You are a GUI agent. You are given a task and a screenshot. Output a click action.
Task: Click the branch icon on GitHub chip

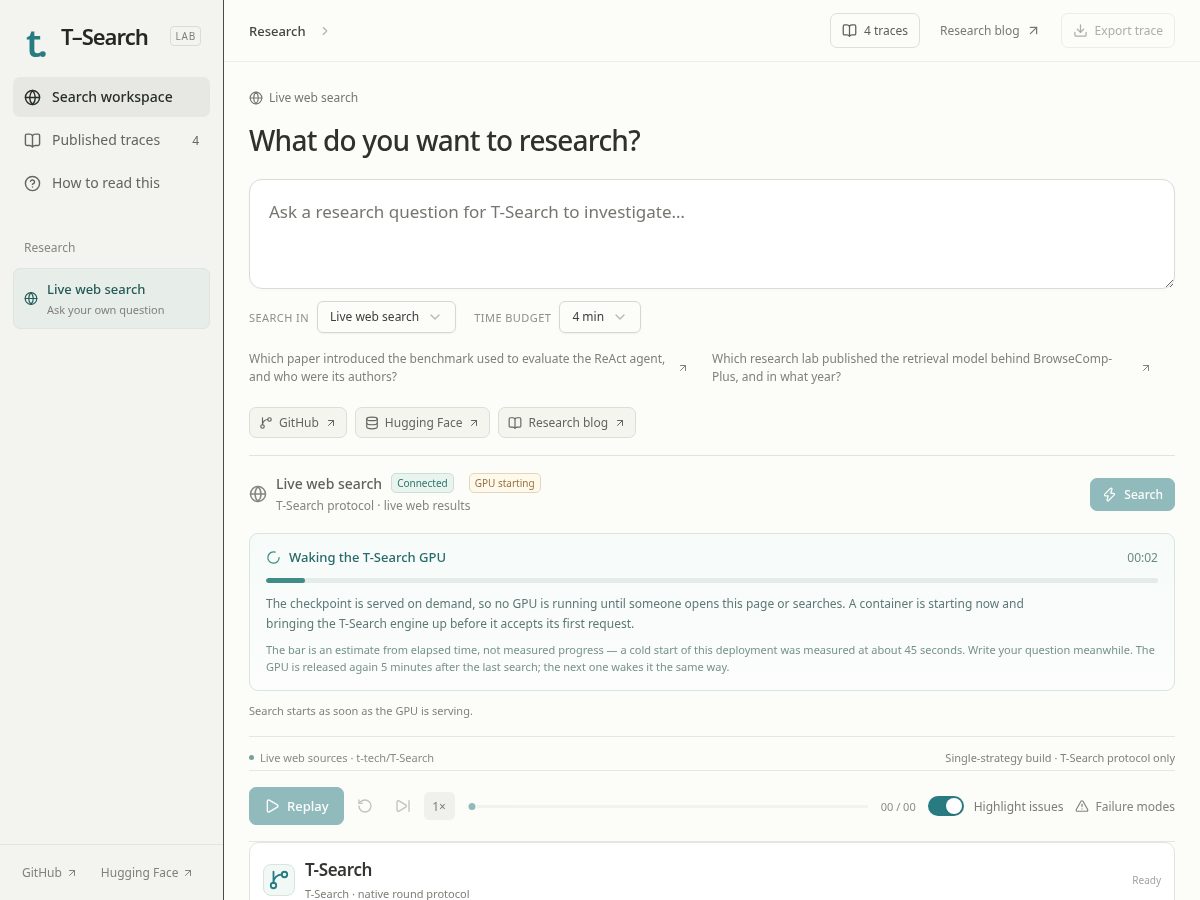click(x=266, y=423)
